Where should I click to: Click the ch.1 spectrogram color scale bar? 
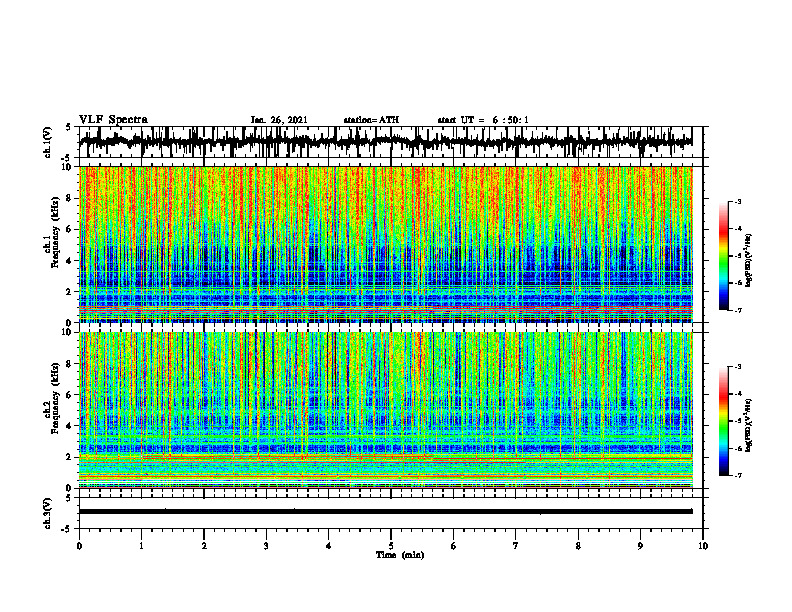[724, 256]
